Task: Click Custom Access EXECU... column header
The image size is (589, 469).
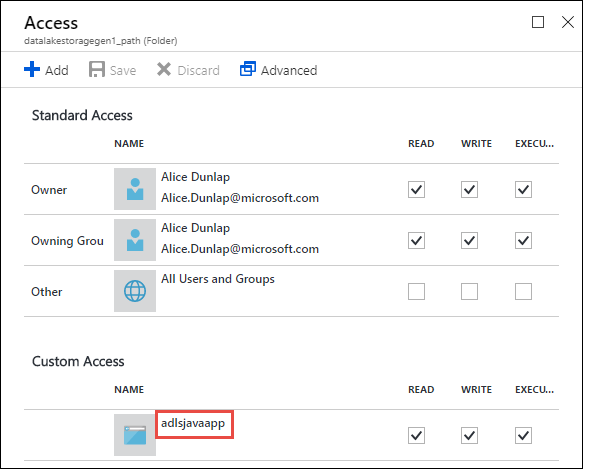Action: pos(535,390)
